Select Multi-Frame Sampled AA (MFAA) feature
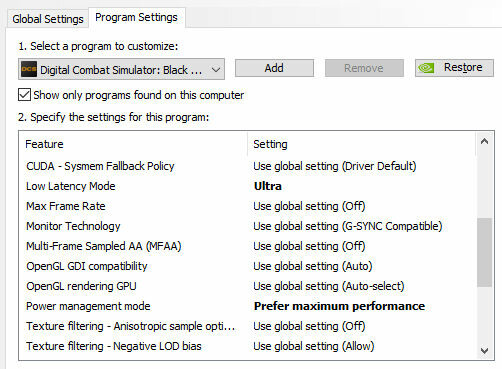Viewport: 502px width, 369px height. click(104, 246)
